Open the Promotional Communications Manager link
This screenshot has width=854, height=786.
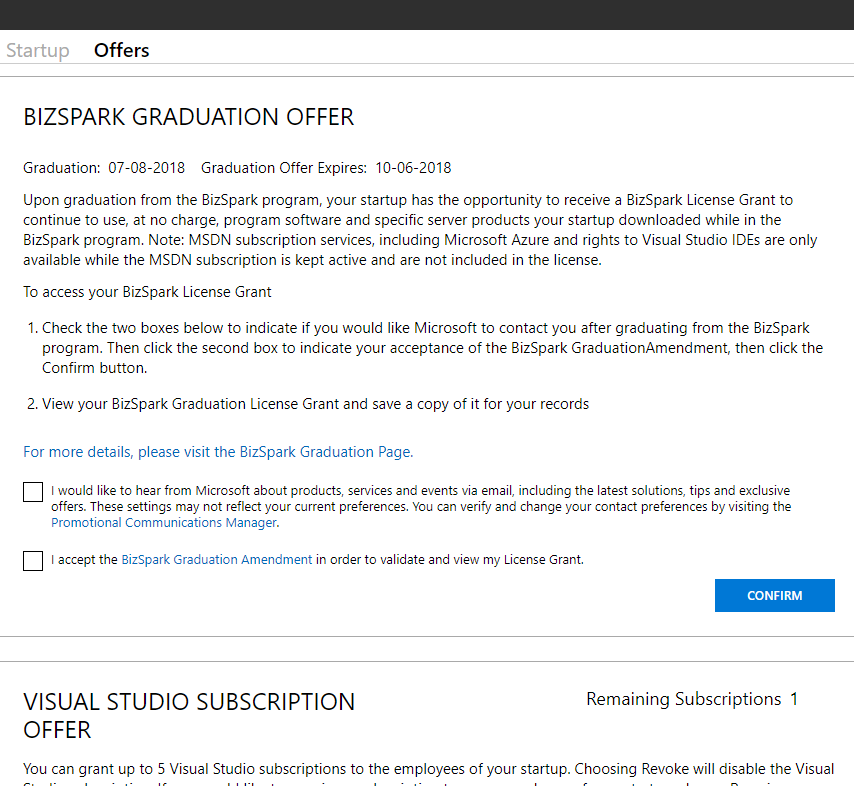point(164,522)
